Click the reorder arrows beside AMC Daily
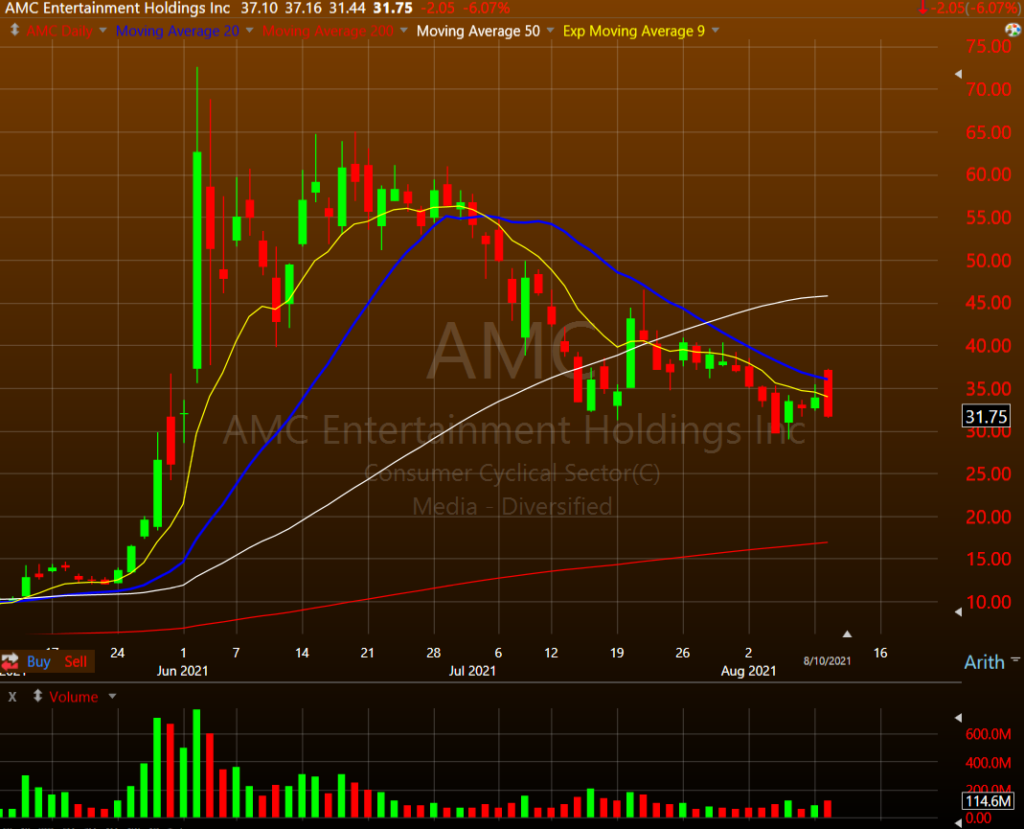 click(14, 31)
